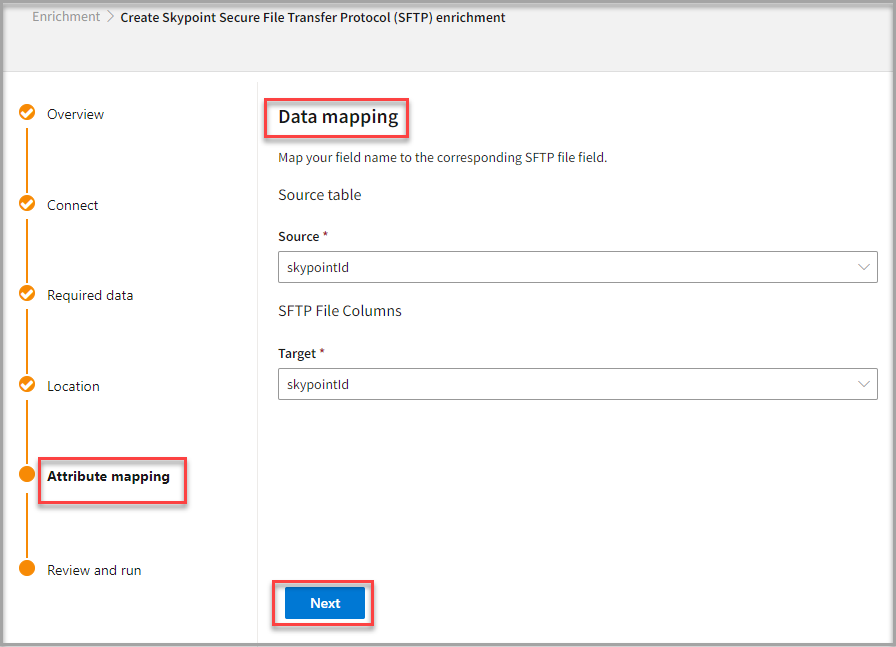Click the Overview step checkmark icon

pyautogui.click(x=27, y=113)
